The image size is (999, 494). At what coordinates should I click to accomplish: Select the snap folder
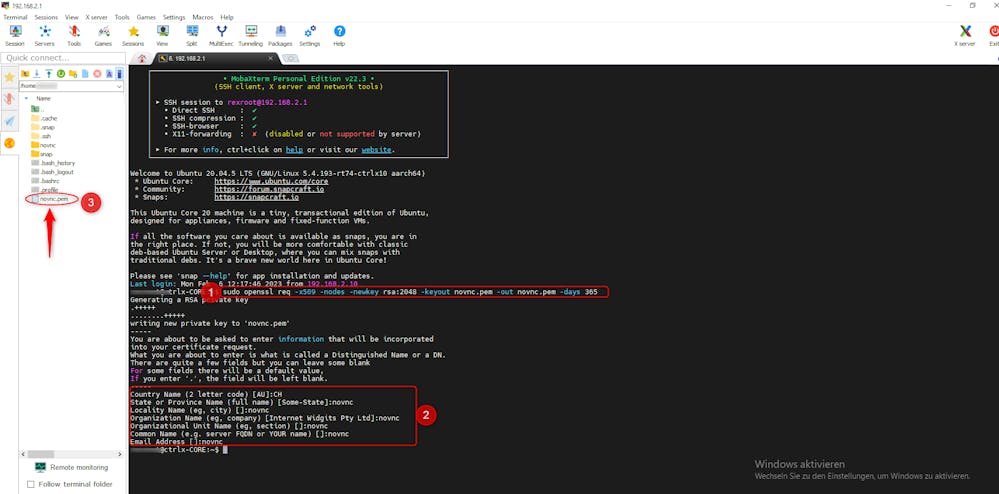[x=41, y=154]
